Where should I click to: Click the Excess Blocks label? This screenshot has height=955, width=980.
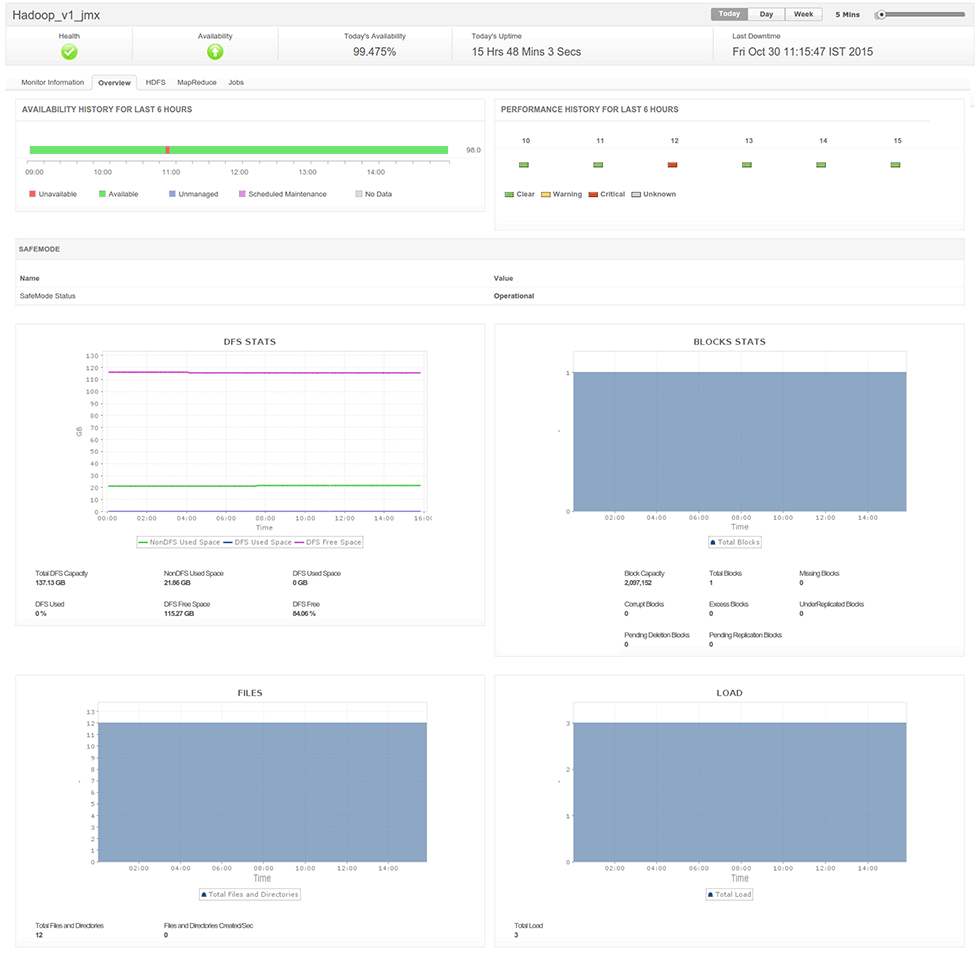[728, 604]
